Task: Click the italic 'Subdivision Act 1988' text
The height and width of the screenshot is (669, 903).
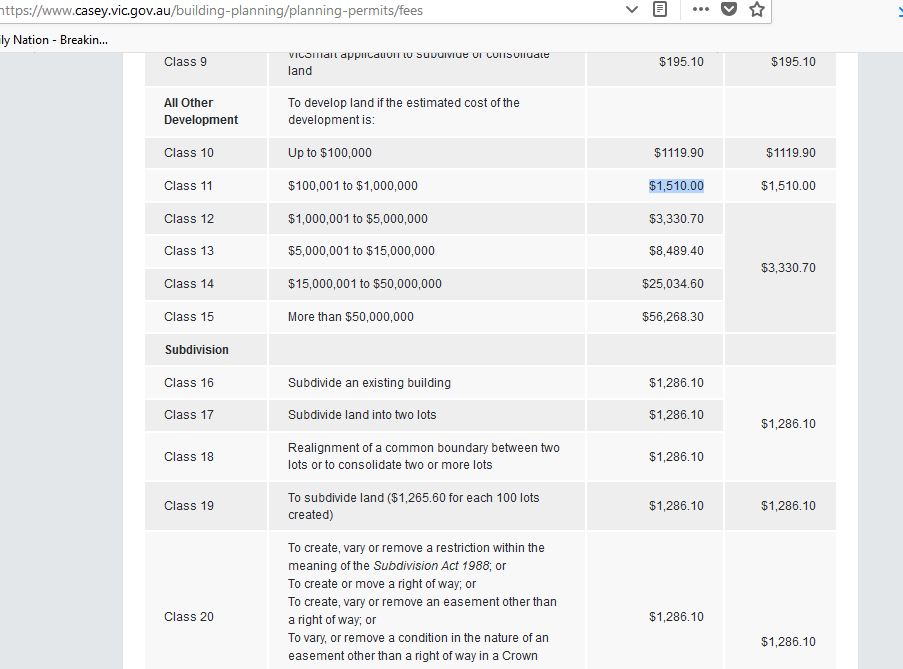Action: (431, 566)
